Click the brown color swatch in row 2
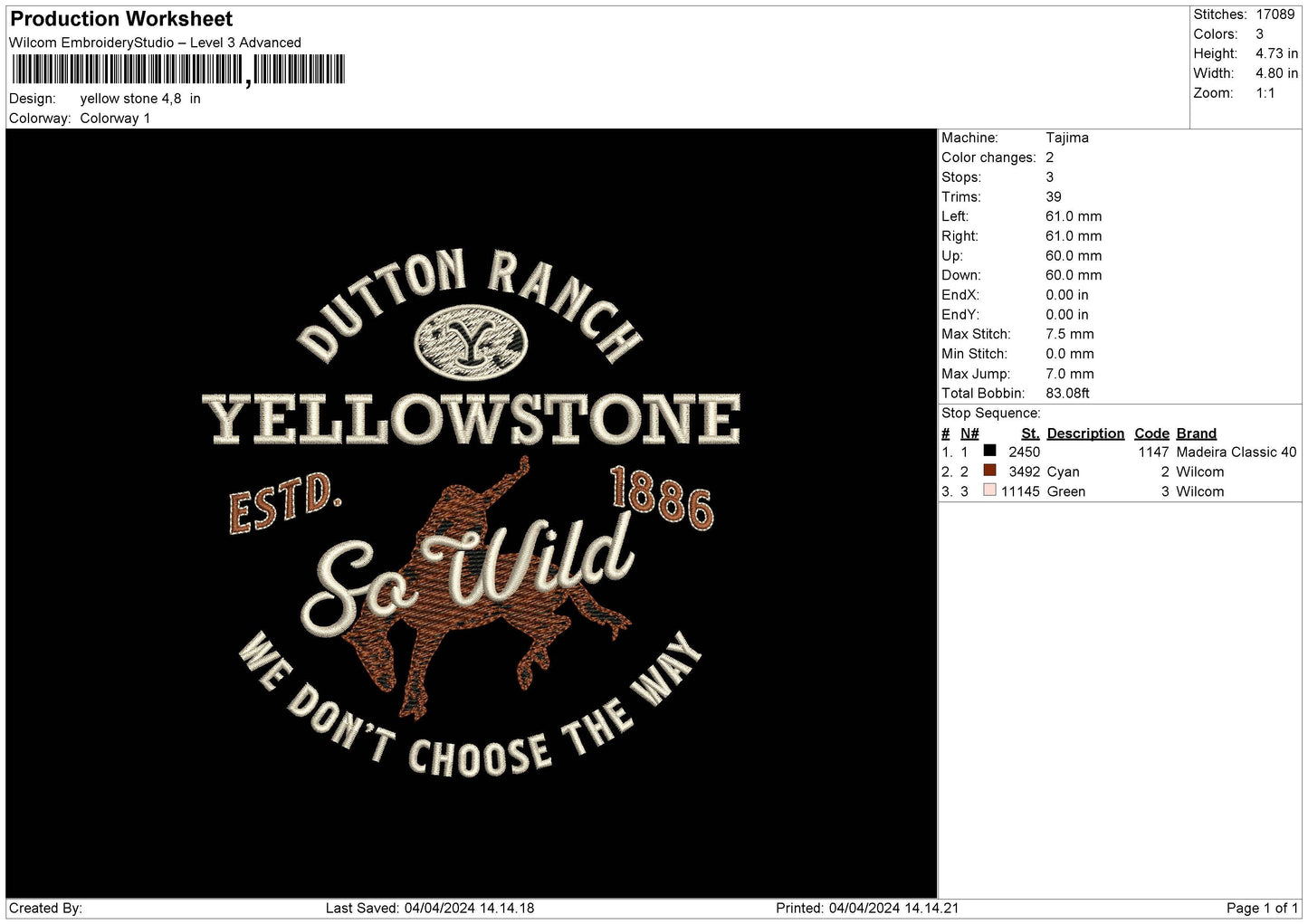The height and width of the screenshot is (924, 1308). pos(989,471)
